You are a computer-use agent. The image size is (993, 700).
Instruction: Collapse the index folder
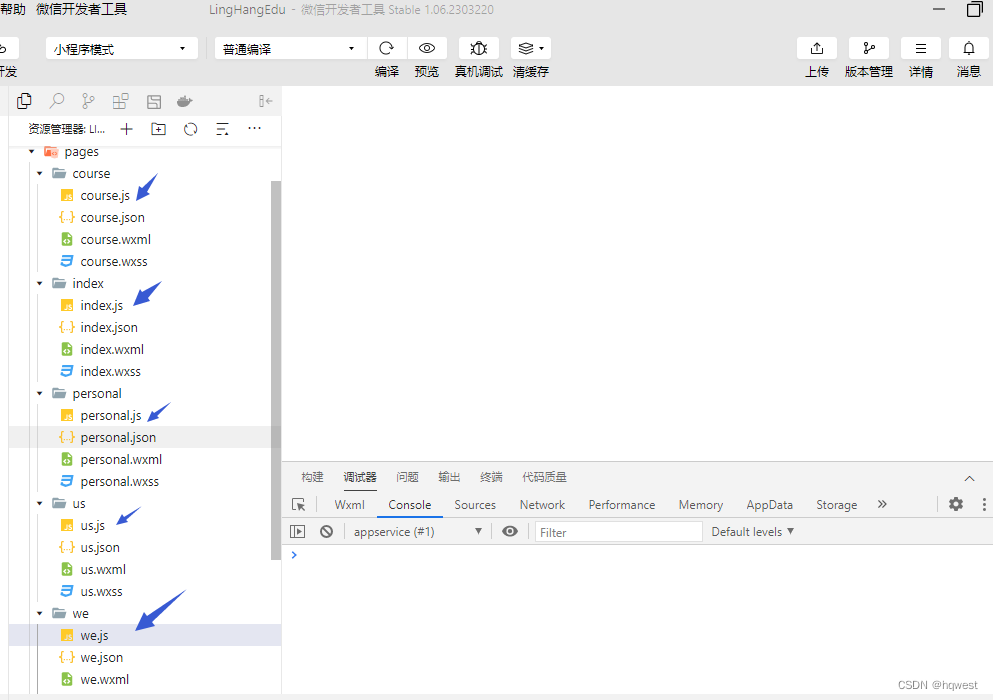(40, 283)
